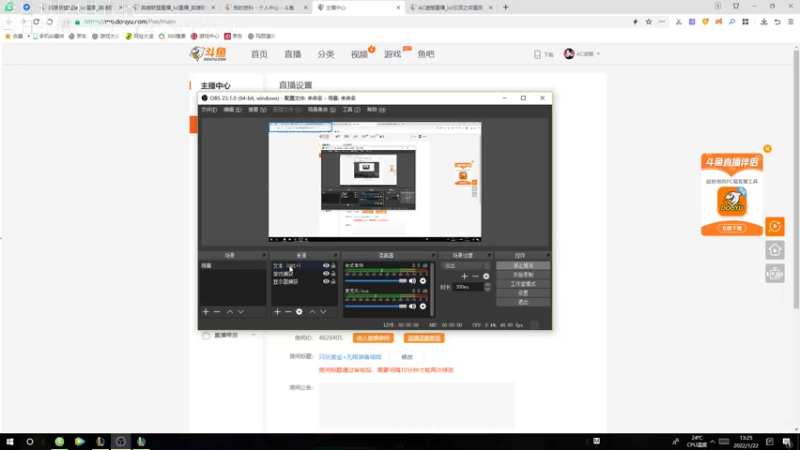Close the Douyu companion ad with X
The height and width of the screenshot is (450, 800).
point(767,148)
